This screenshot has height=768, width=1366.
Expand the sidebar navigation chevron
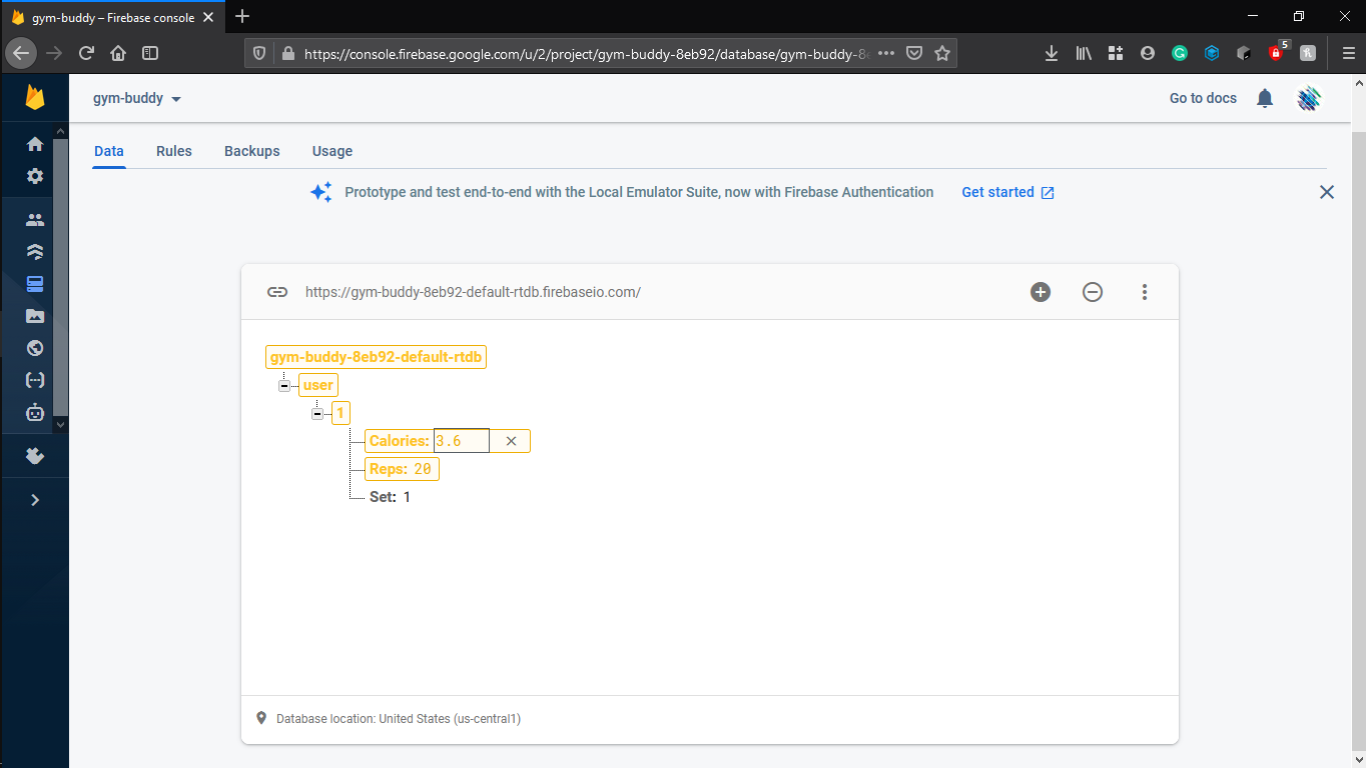coord(35,500)
